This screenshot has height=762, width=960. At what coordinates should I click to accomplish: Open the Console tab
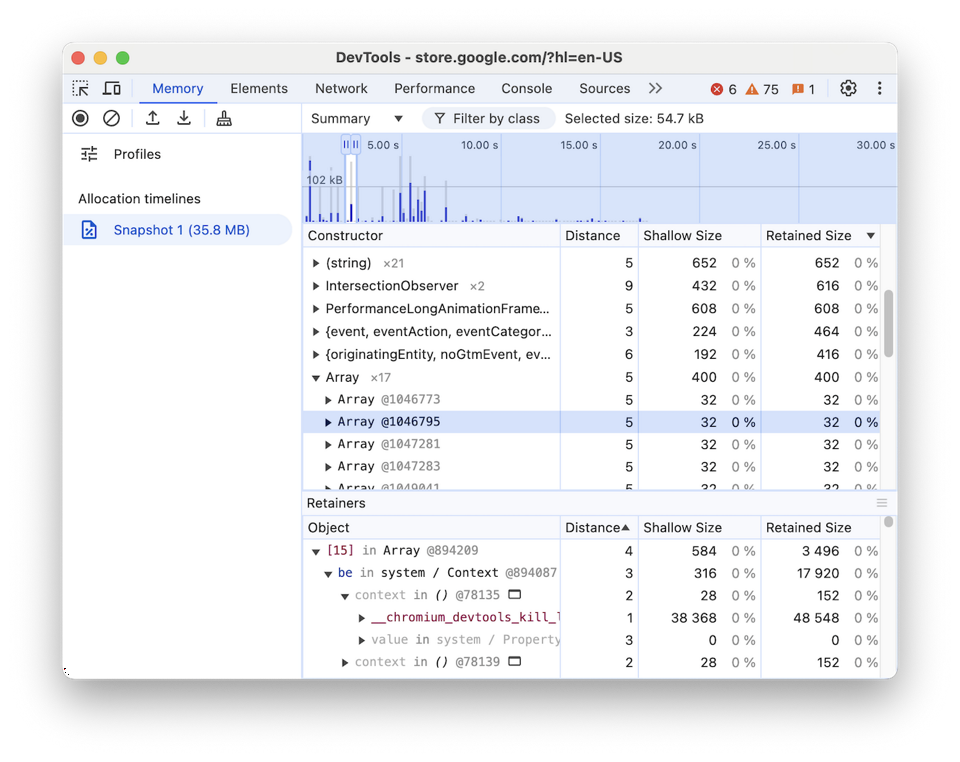[526, 88]
